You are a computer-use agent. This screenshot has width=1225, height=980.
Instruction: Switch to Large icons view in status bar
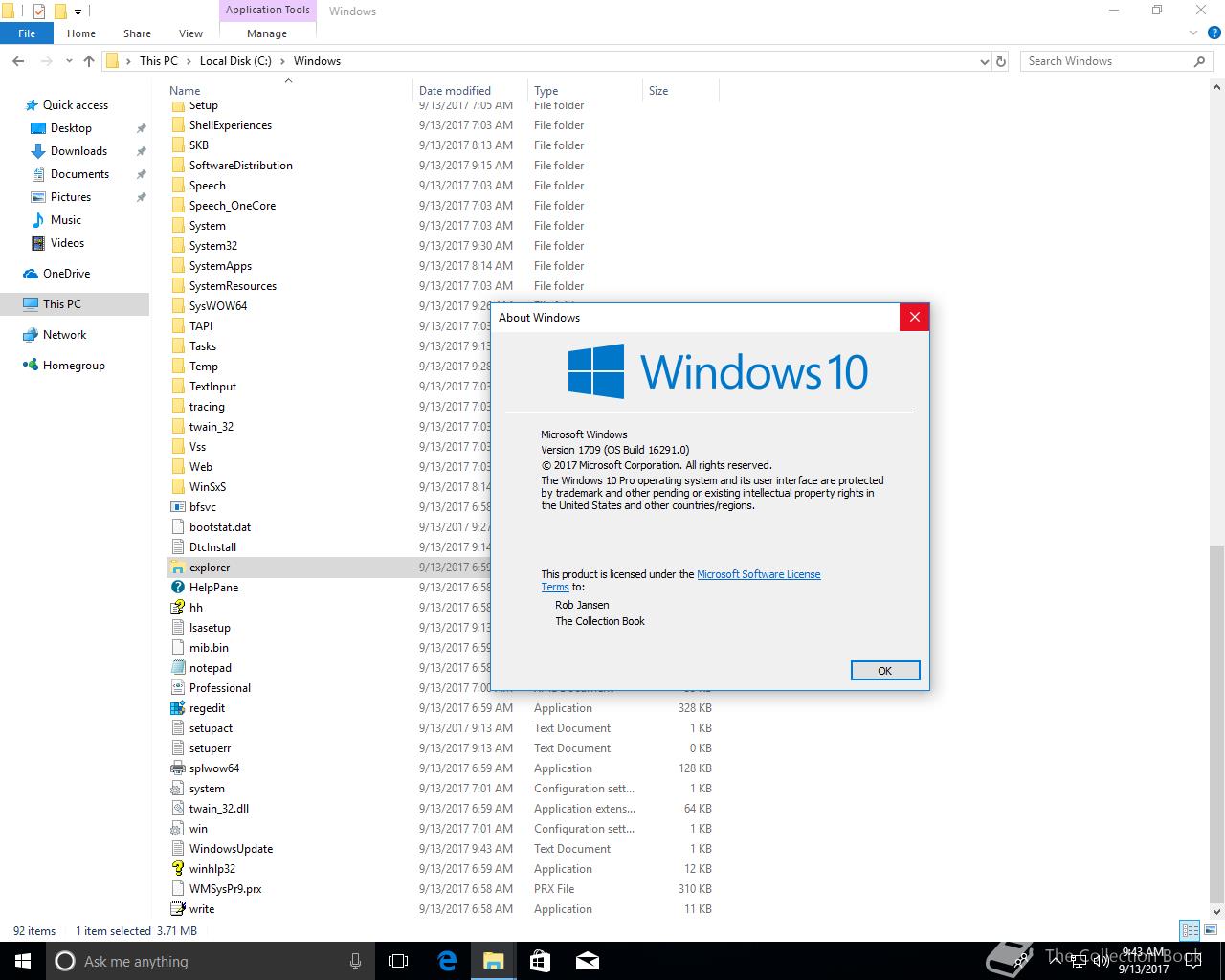(x=1210, y=930)
